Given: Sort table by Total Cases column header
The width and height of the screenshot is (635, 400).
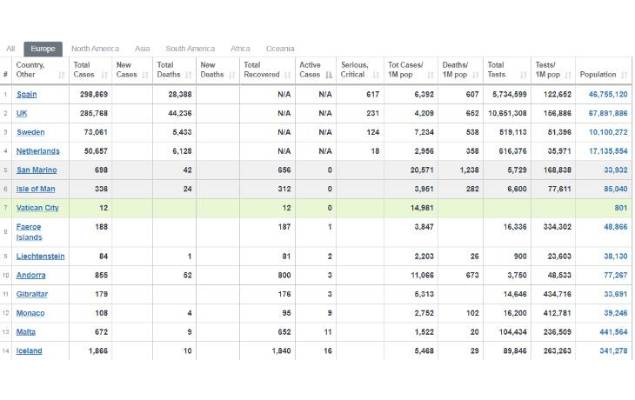Looking at the screenshot, I should 82,70.
